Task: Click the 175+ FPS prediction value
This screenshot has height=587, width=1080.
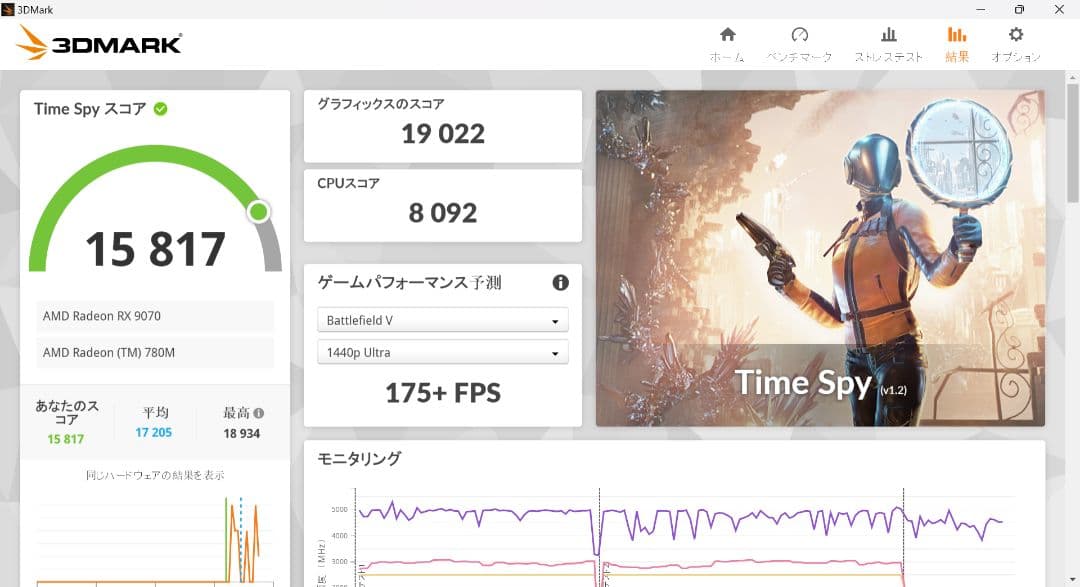Action: [443, 393]
